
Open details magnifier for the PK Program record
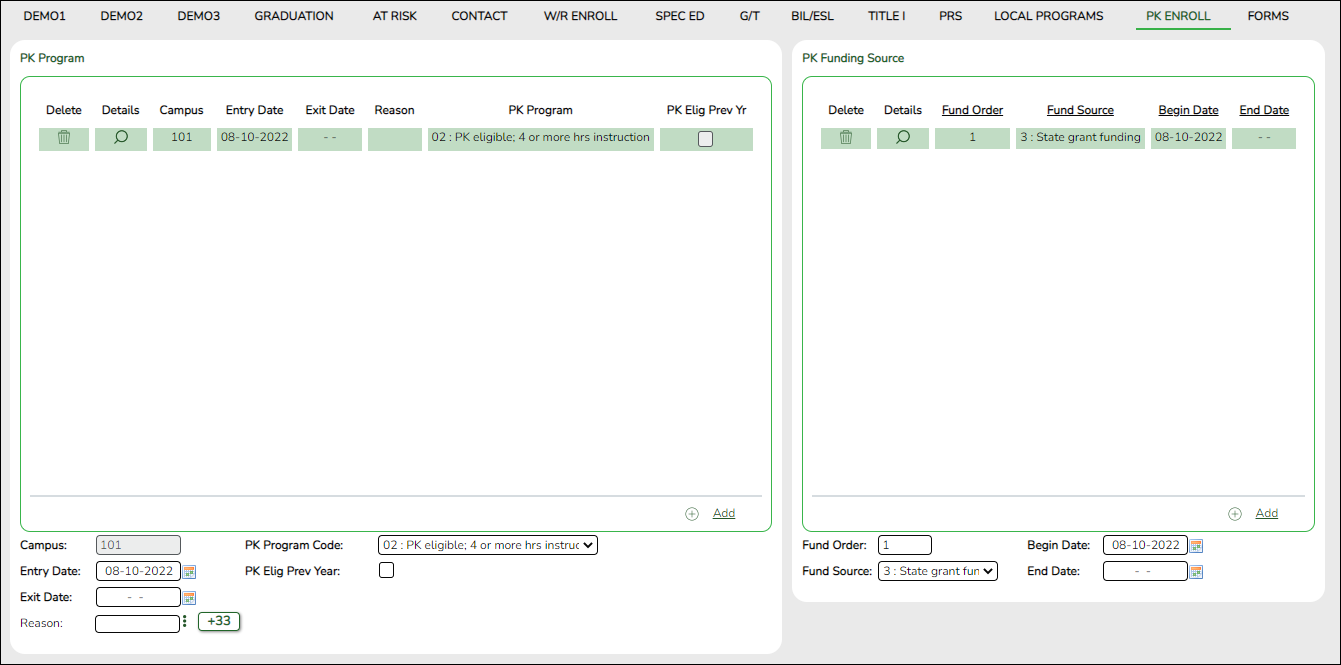point(120,138)
